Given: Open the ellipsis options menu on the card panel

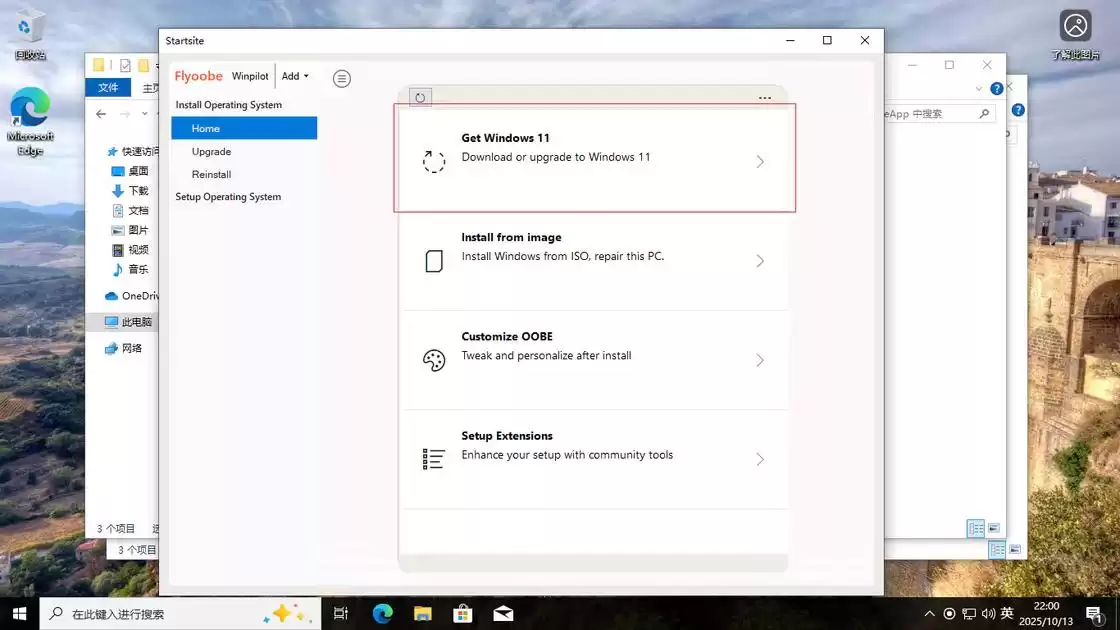Looking at the screenshot, I should 765,97.
